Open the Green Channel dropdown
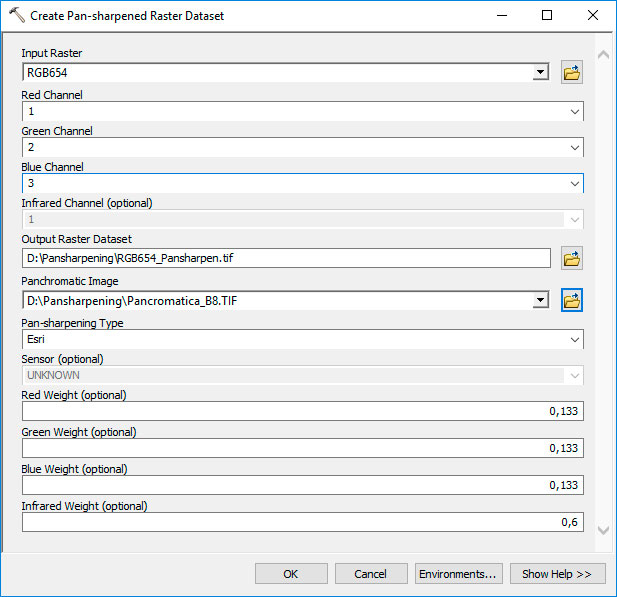The image size is (617, 597). [x=575, y=148]
